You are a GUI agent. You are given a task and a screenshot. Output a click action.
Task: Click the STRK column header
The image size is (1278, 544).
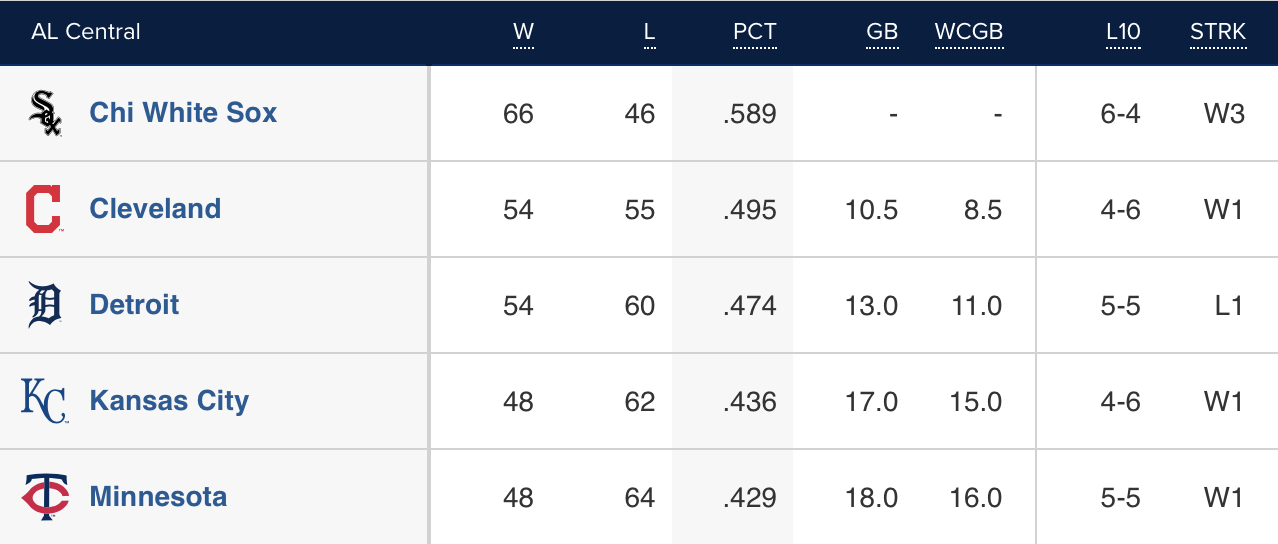tap(1217, 32)
